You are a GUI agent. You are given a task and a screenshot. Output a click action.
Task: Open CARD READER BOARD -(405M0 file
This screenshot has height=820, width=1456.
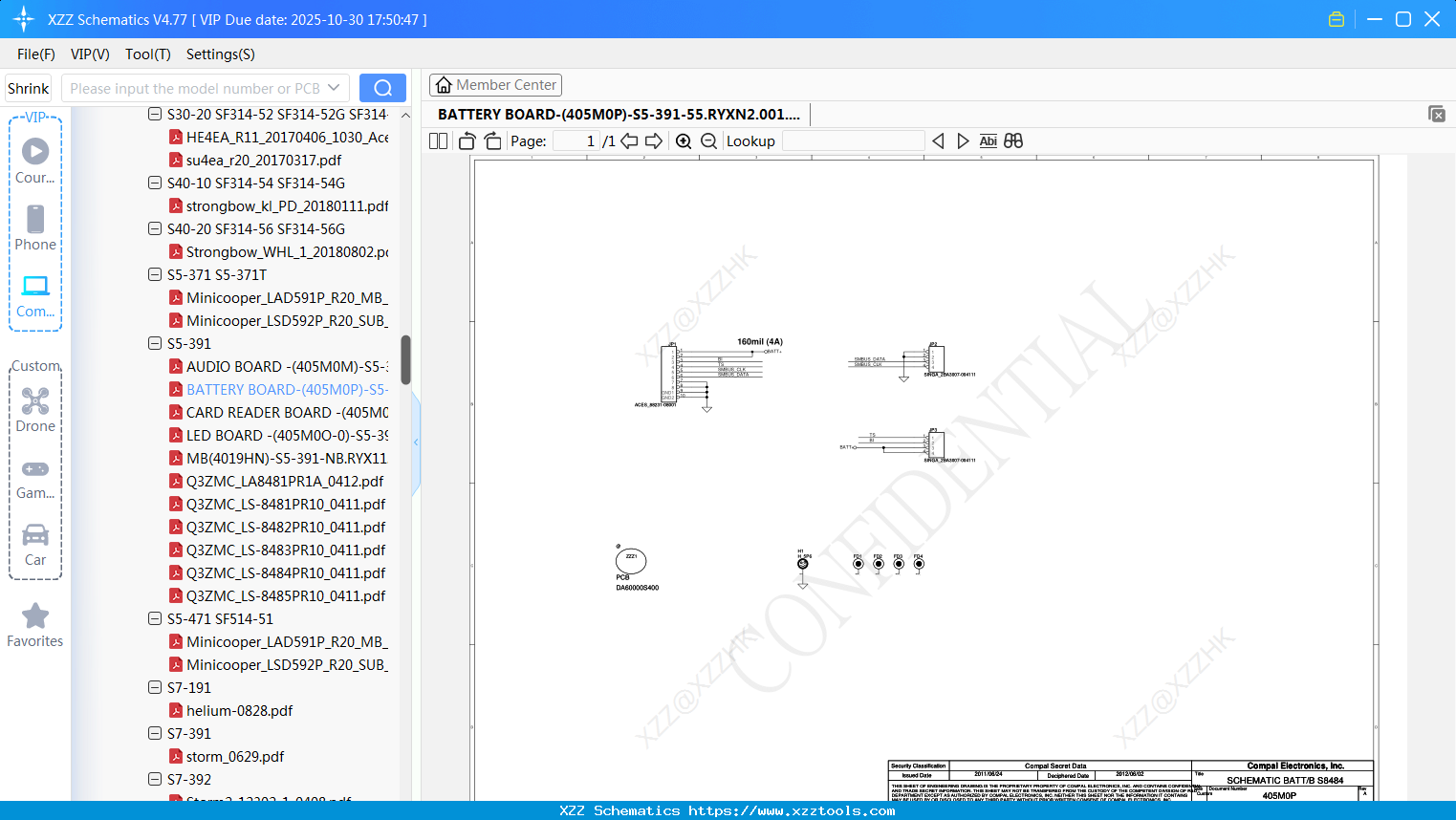287,412
